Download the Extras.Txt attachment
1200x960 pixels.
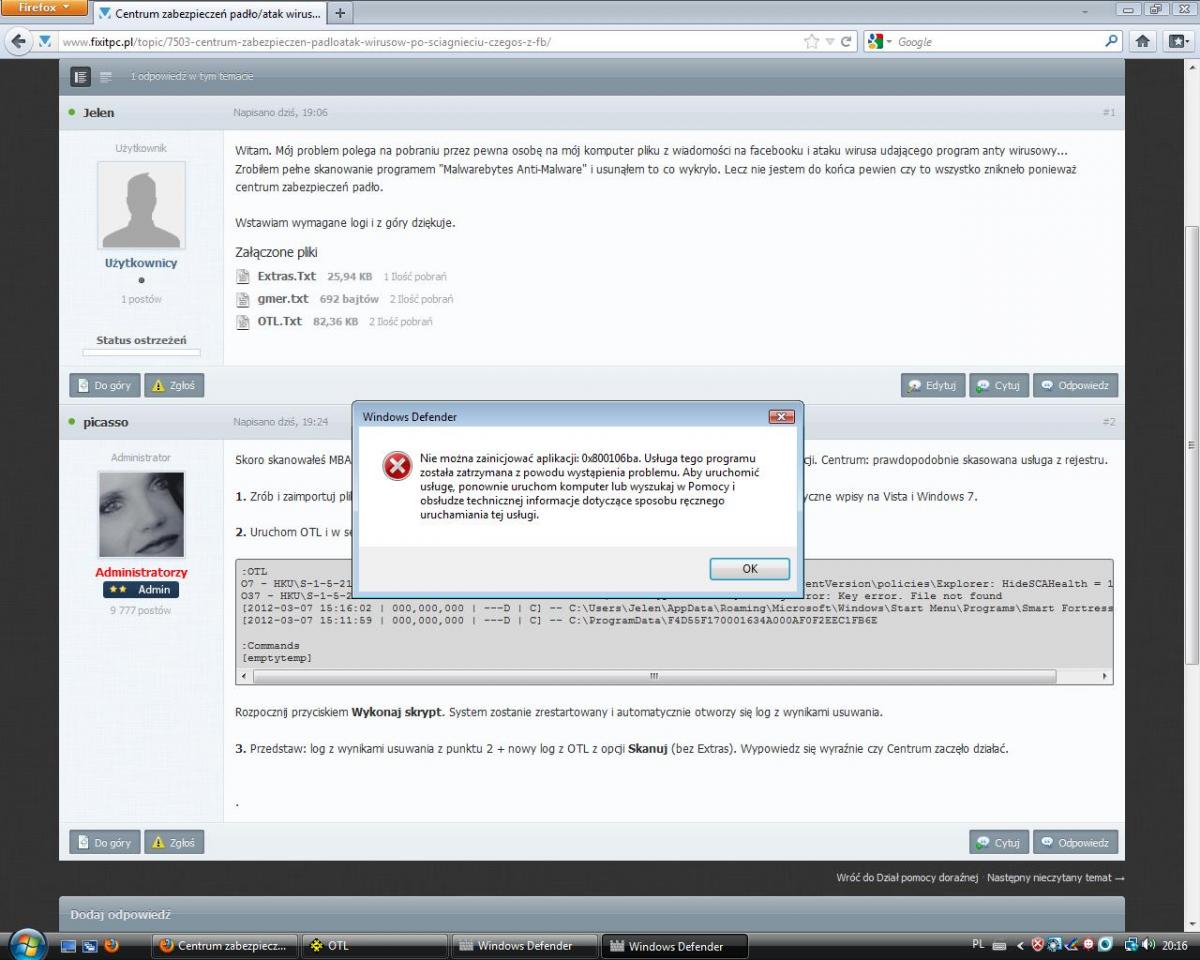[286, 276]
